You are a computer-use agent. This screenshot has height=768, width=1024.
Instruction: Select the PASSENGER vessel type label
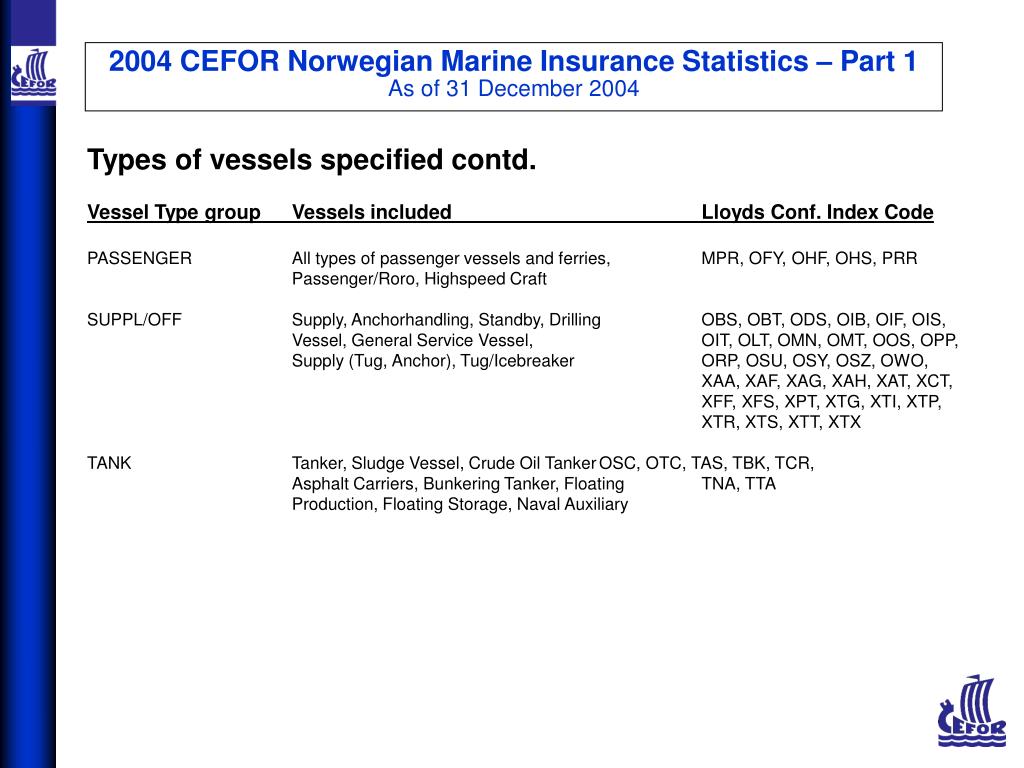click(139, 259)
